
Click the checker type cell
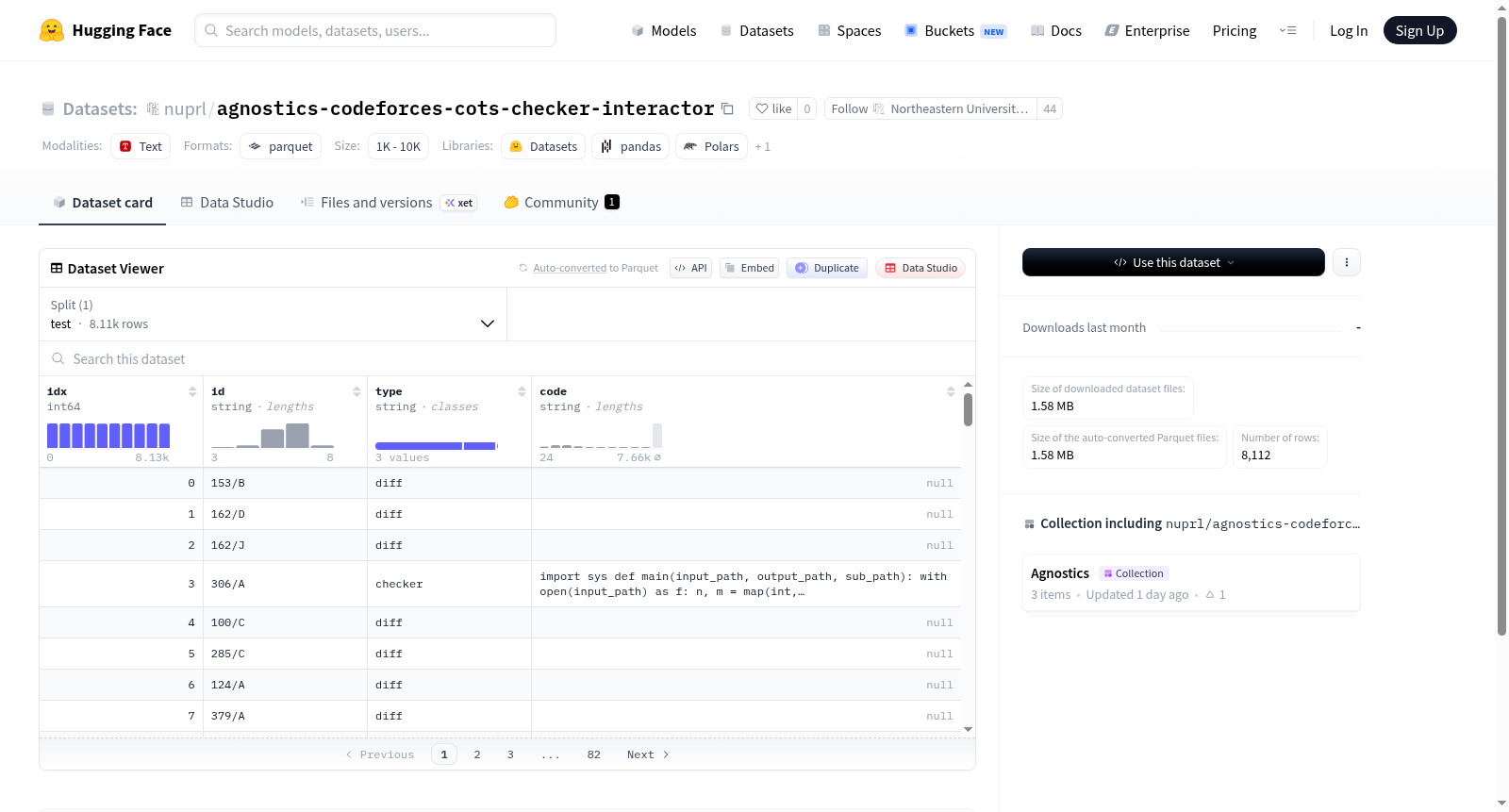[x=450, y=585]
